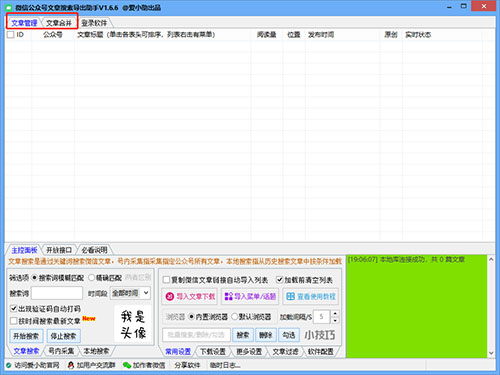Click the 停止搜索 button
The width and height of the screenshot is (500, 375).
tap(63, 336)
